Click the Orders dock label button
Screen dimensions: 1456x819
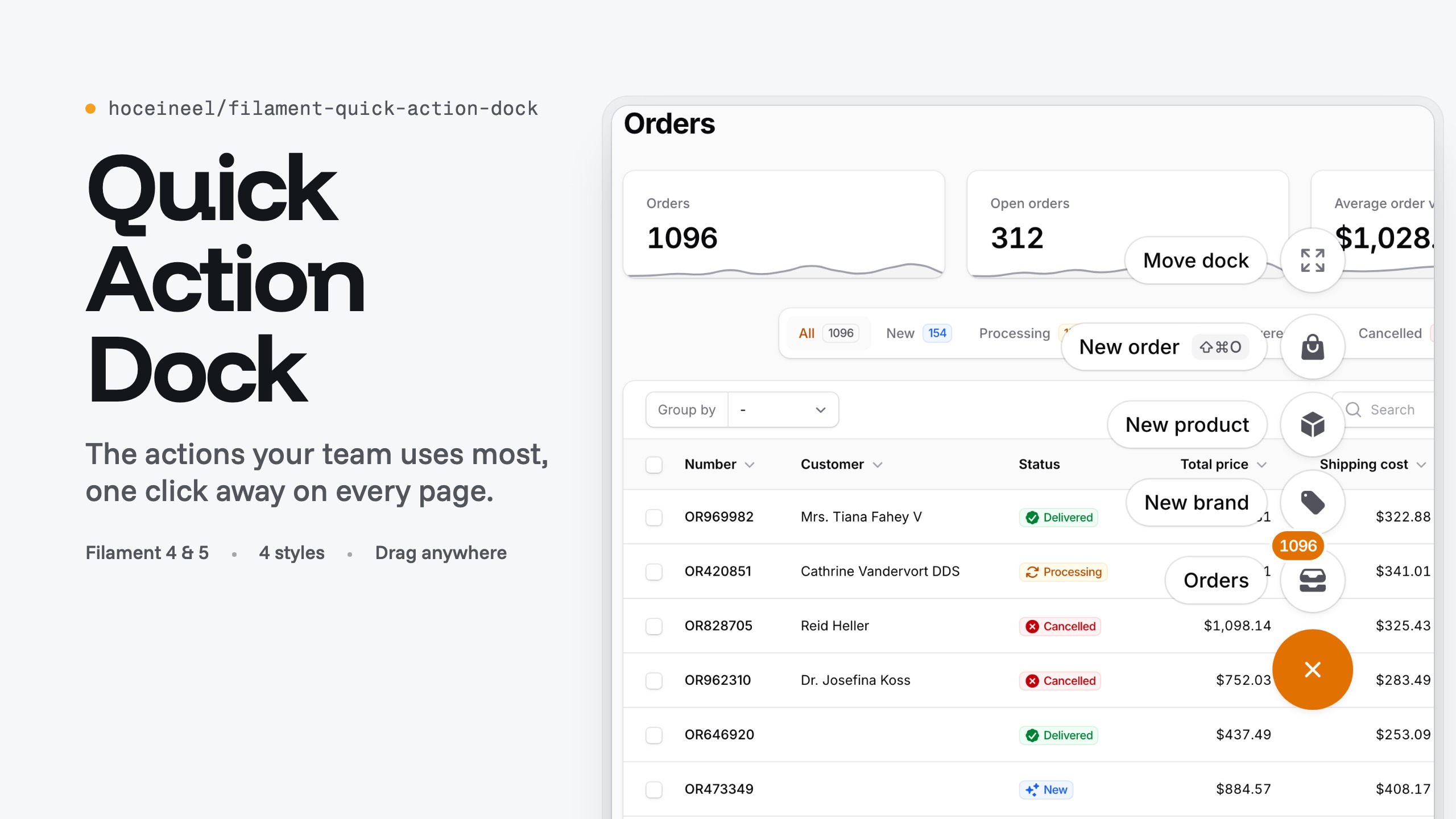(x=1216, y=580)
